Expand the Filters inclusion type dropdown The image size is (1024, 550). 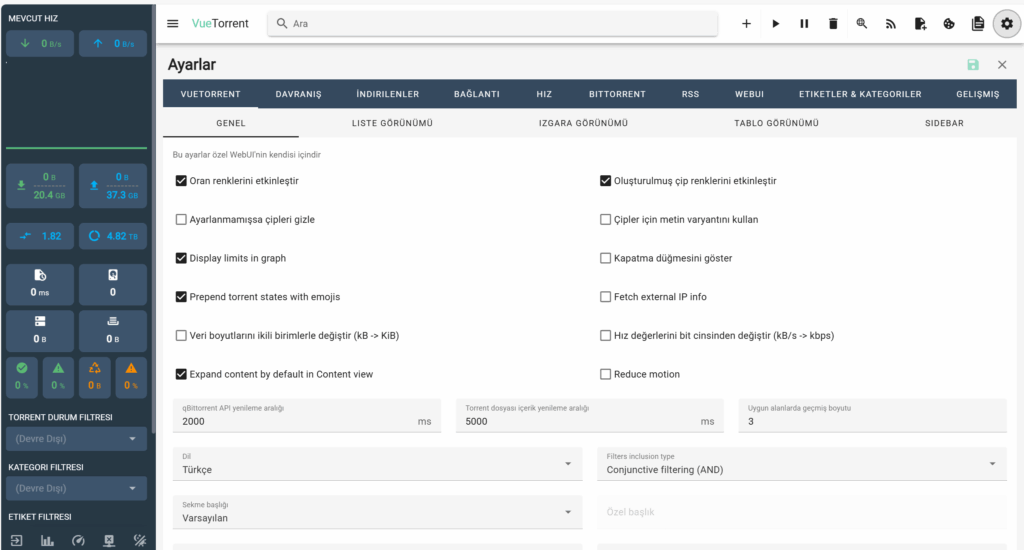pyautogui.click(x=802, y=464)
